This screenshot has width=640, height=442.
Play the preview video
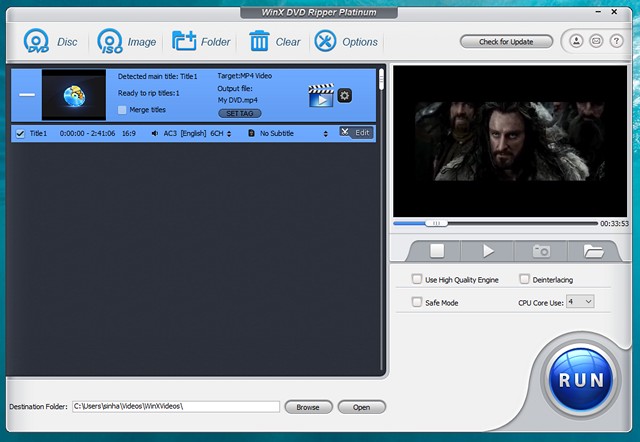pyautogui.click(x=488, y=251)
